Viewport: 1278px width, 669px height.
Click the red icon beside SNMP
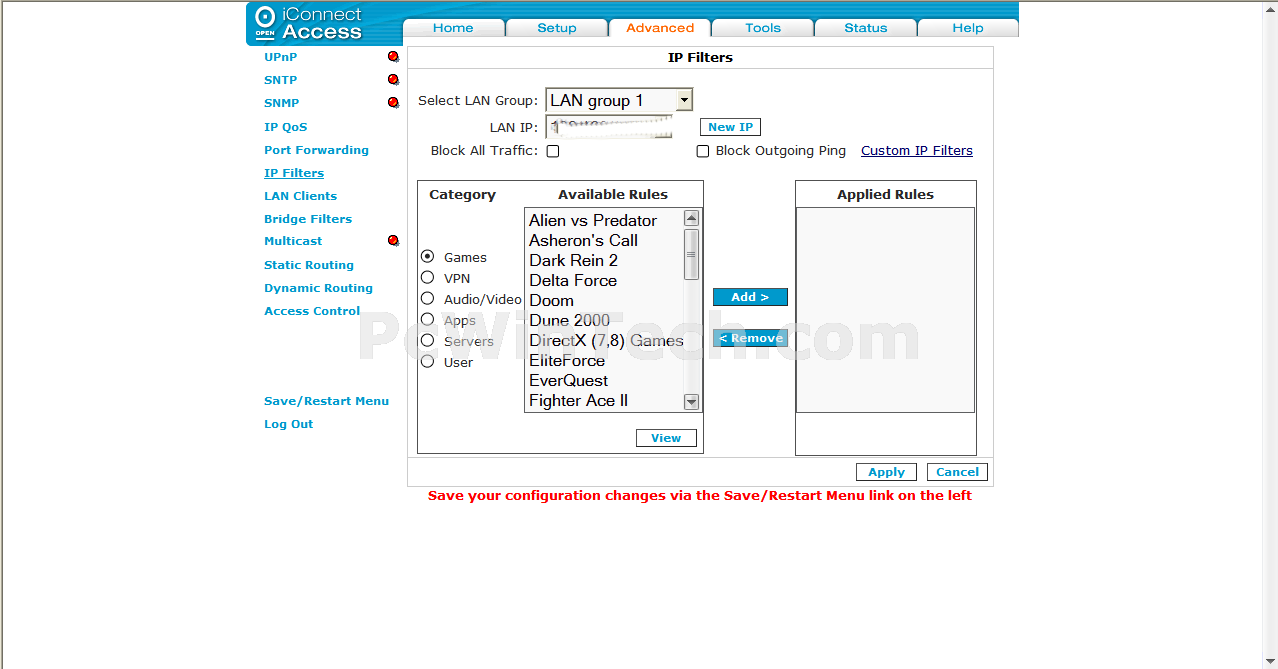point(393,103)
